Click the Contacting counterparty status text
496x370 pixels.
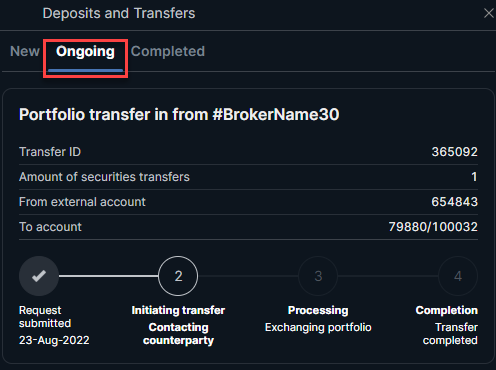tap(178, 334)
